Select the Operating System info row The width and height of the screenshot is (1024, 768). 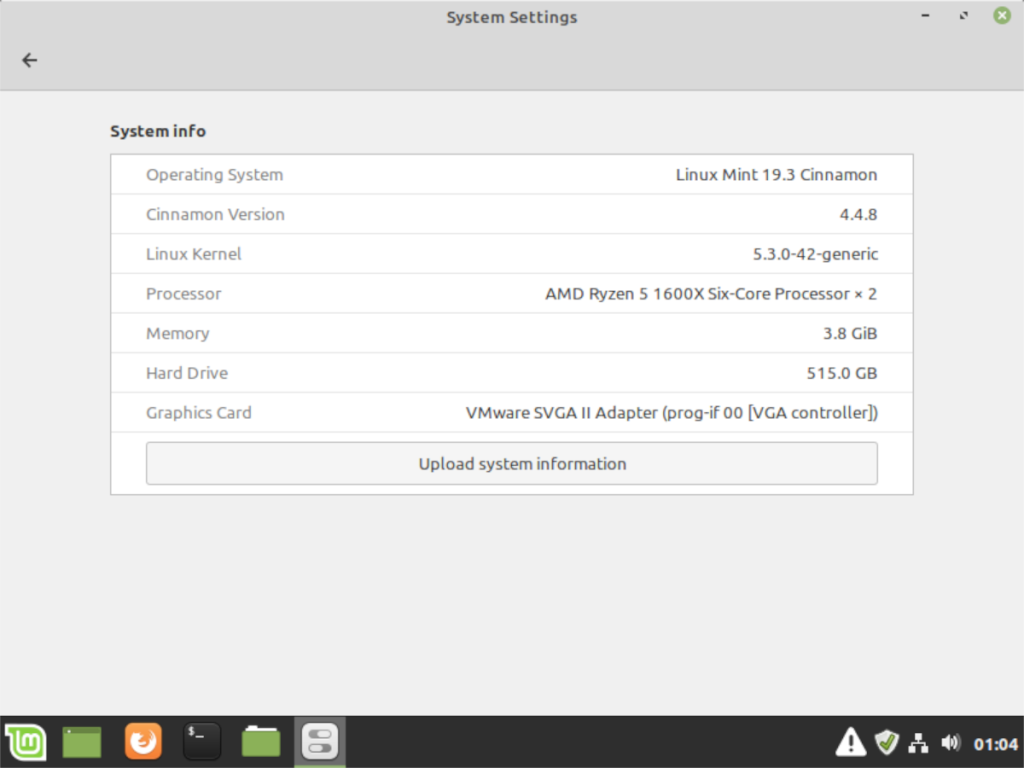(x=511, y=174)
